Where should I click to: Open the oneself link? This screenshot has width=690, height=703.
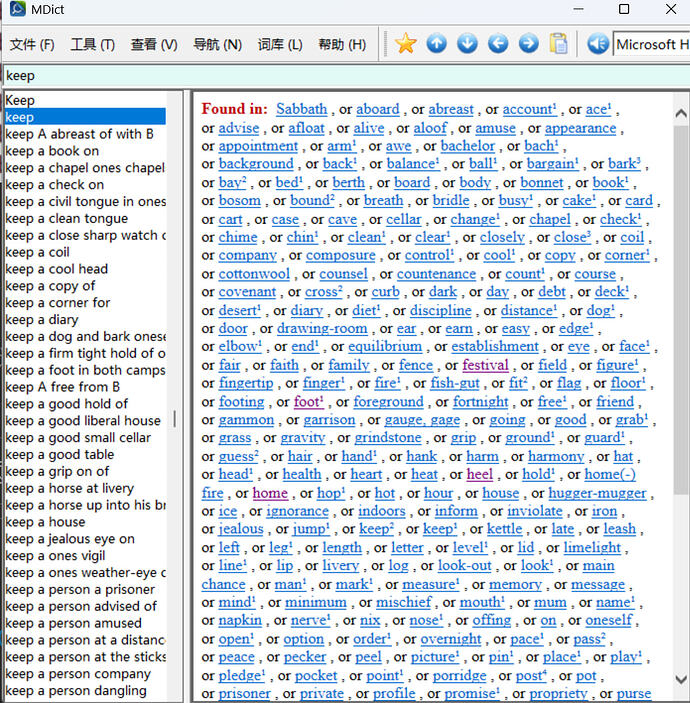point(610,621)
